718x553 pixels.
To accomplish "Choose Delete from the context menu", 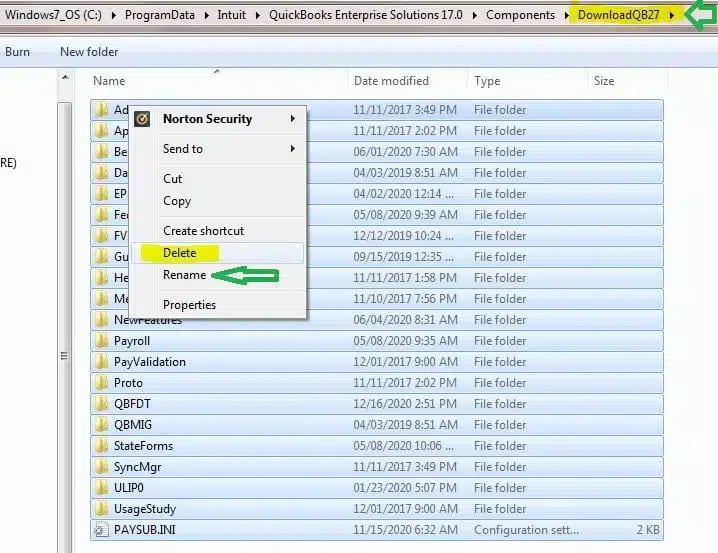I will coord(180,253).
